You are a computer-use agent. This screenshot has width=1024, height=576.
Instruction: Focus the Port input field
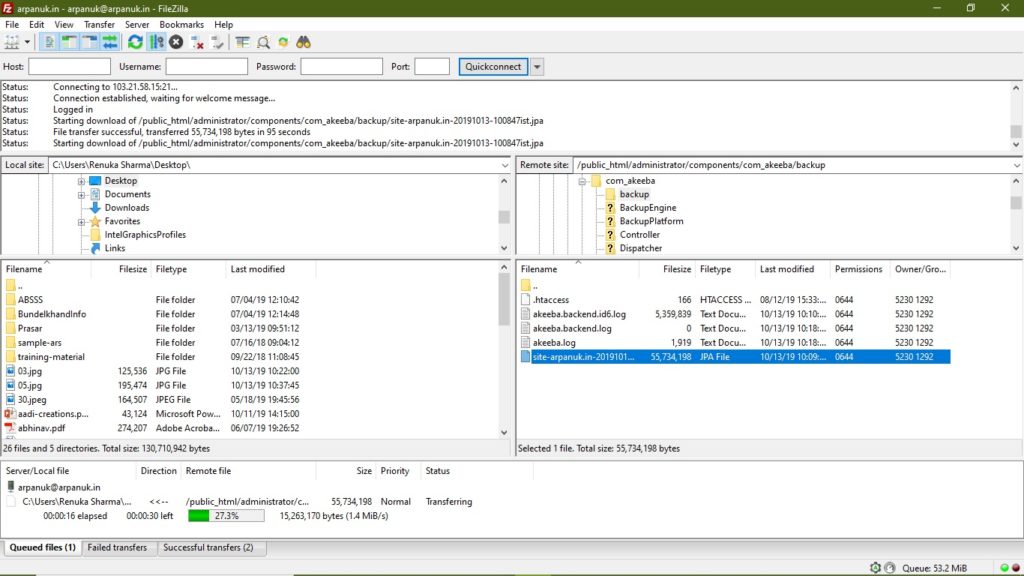click(x=432, y=67)
